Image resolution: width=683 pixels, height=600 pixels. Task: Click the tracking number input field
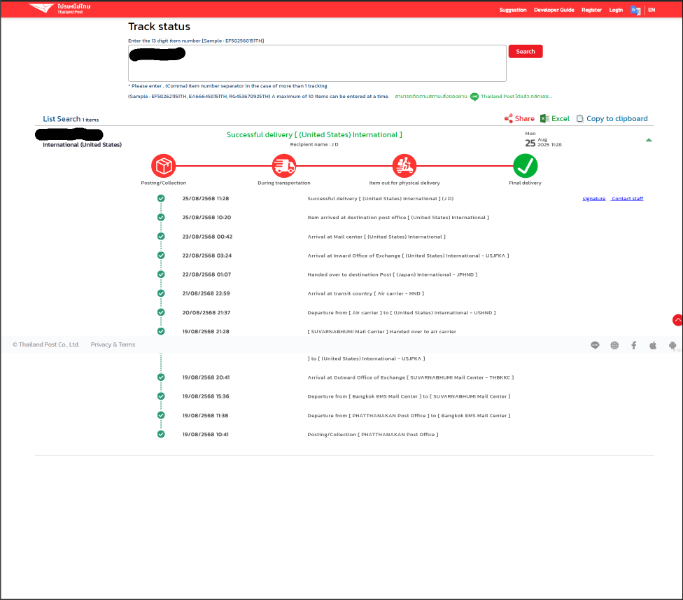[x=317, y=64]
